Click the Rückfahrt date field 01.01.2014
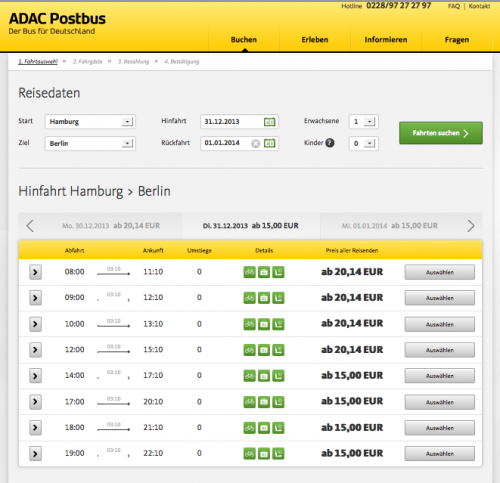 pos(239,143)
